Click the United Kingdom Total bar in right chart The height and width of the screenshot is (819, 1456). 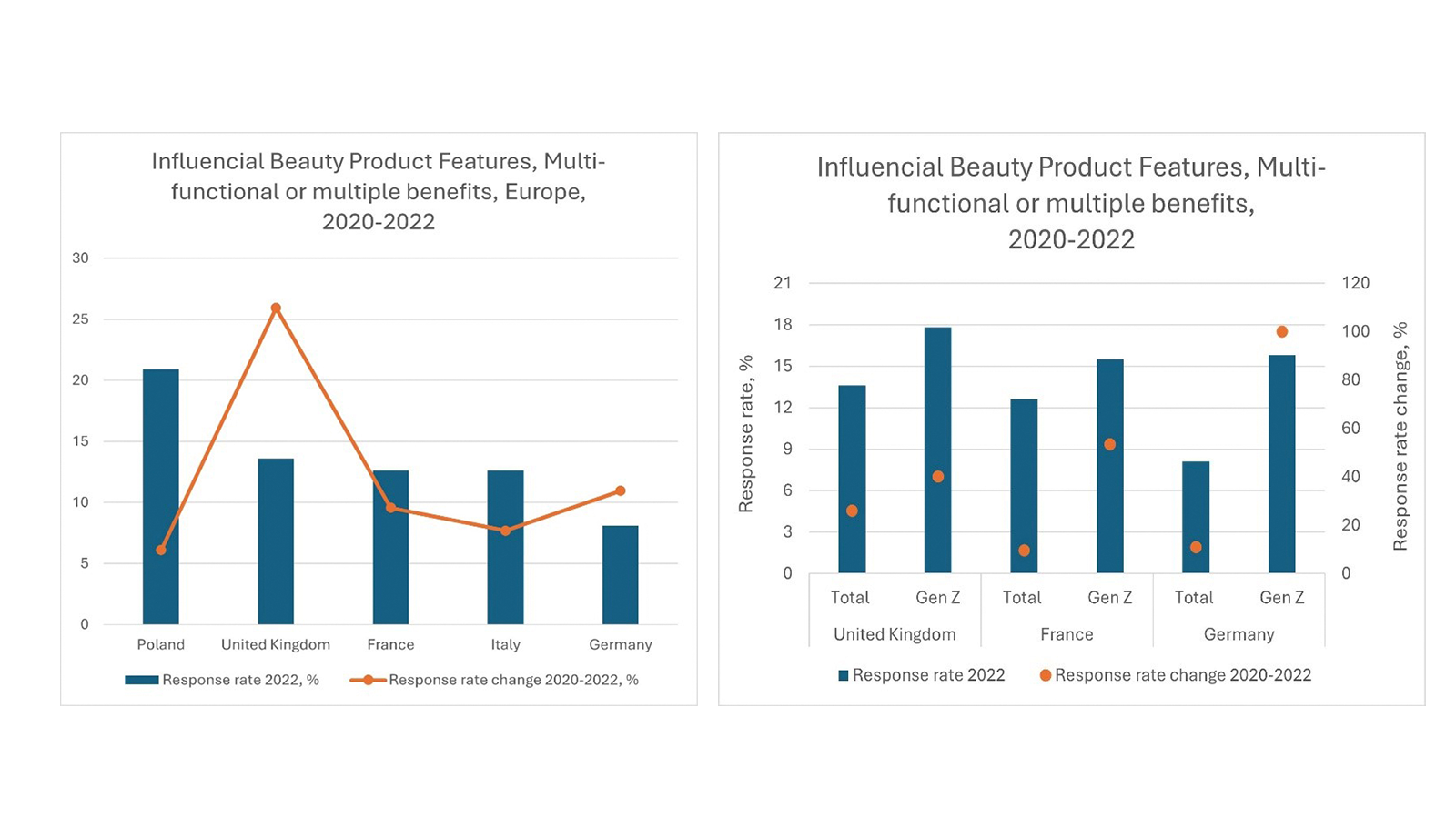[x=852, y=480]
